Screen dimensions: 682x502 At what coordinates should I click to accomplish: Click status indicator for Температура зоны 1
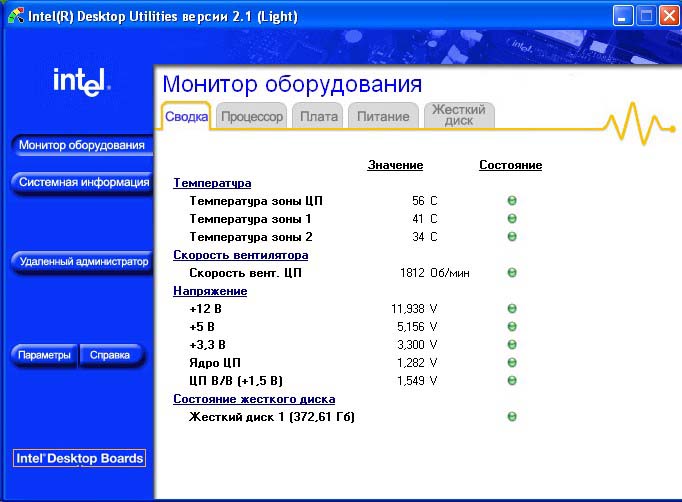[512, 218]
